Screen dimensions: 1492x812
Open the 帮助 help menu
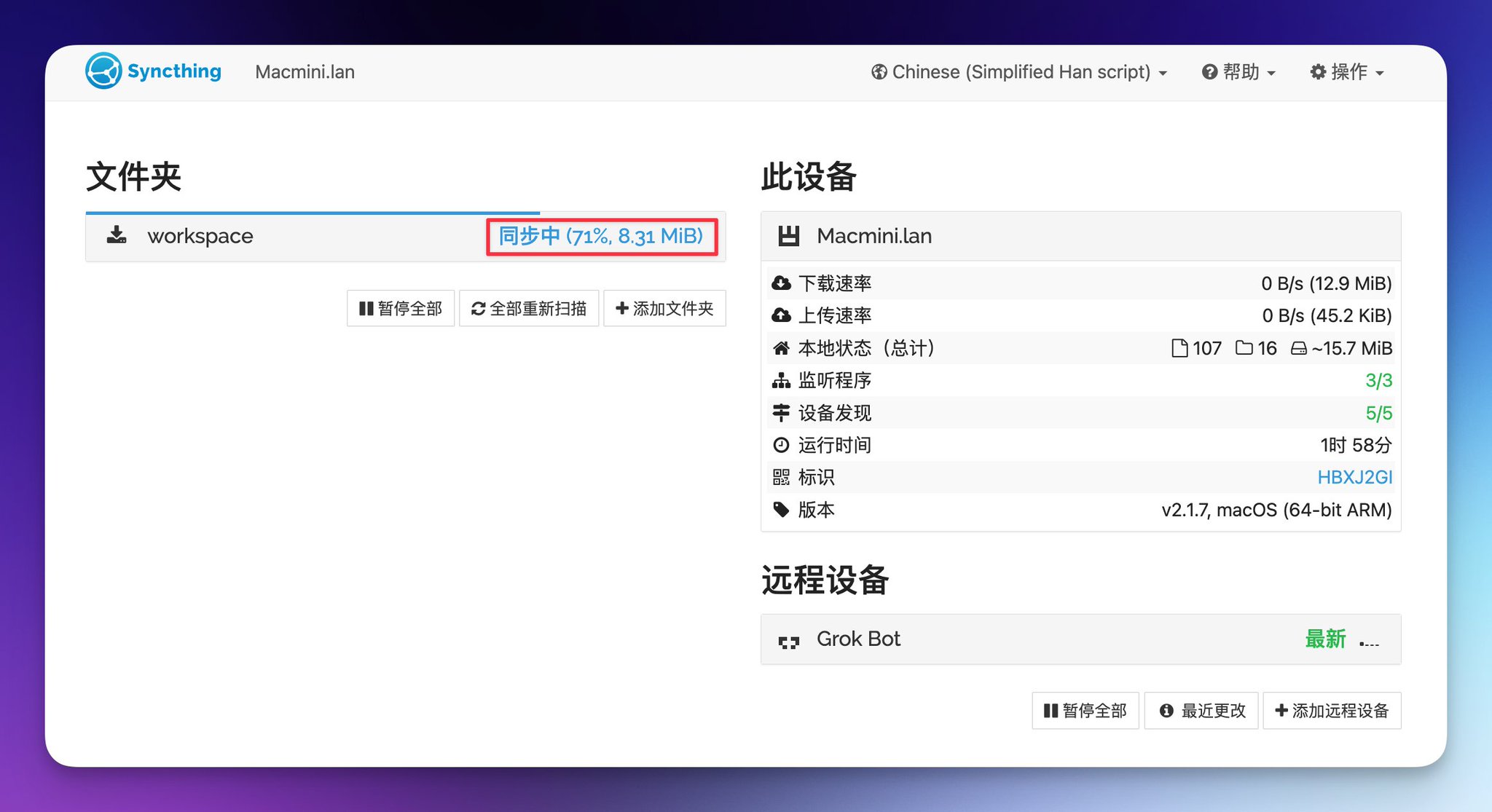(x=1238, y=71)
